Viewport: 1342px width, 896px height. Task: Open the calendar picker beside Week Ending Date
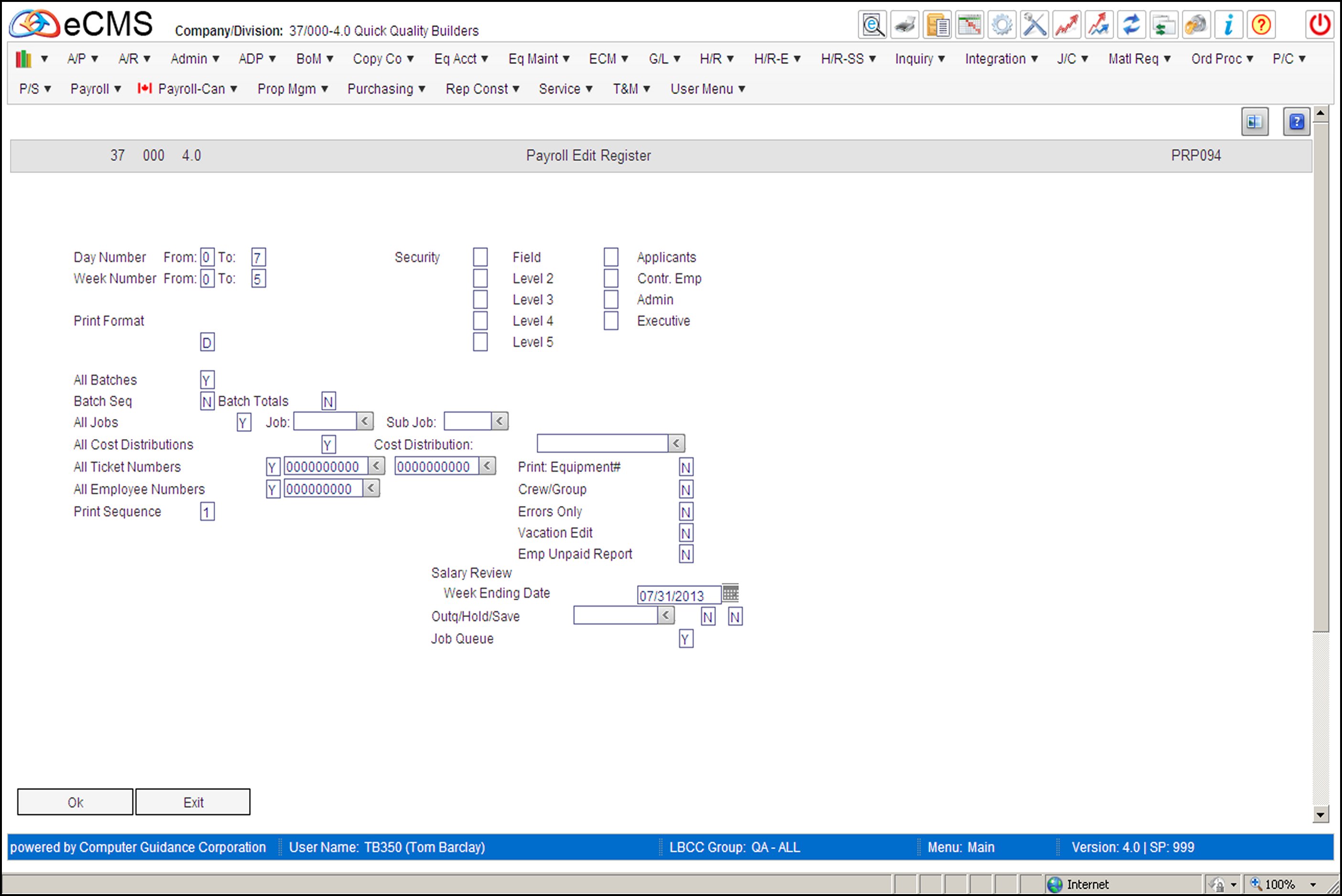[x=730, y=593]
